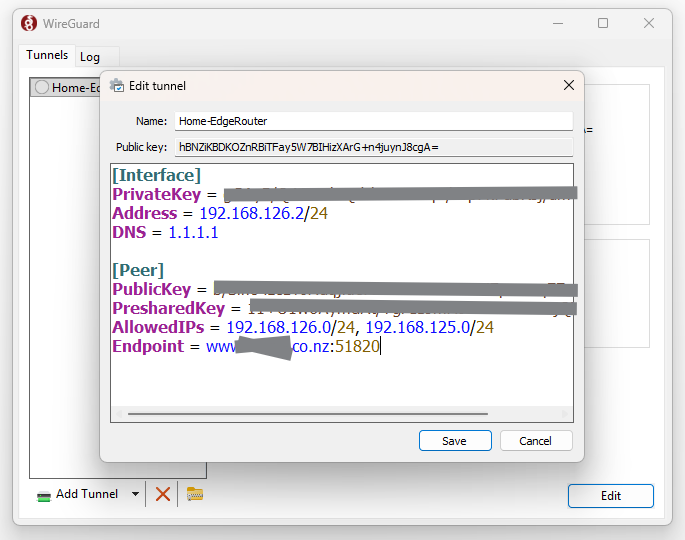Maximize the WireGuard window
Image resolution: width=685 pixels, height=540 pixels.
pos(603,23)
